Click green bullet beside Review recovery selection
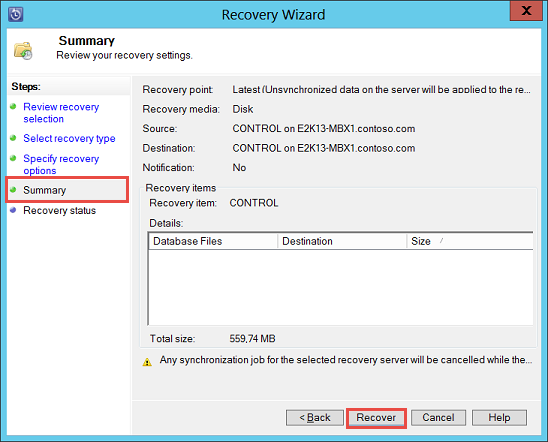 [x=13, y=106]
